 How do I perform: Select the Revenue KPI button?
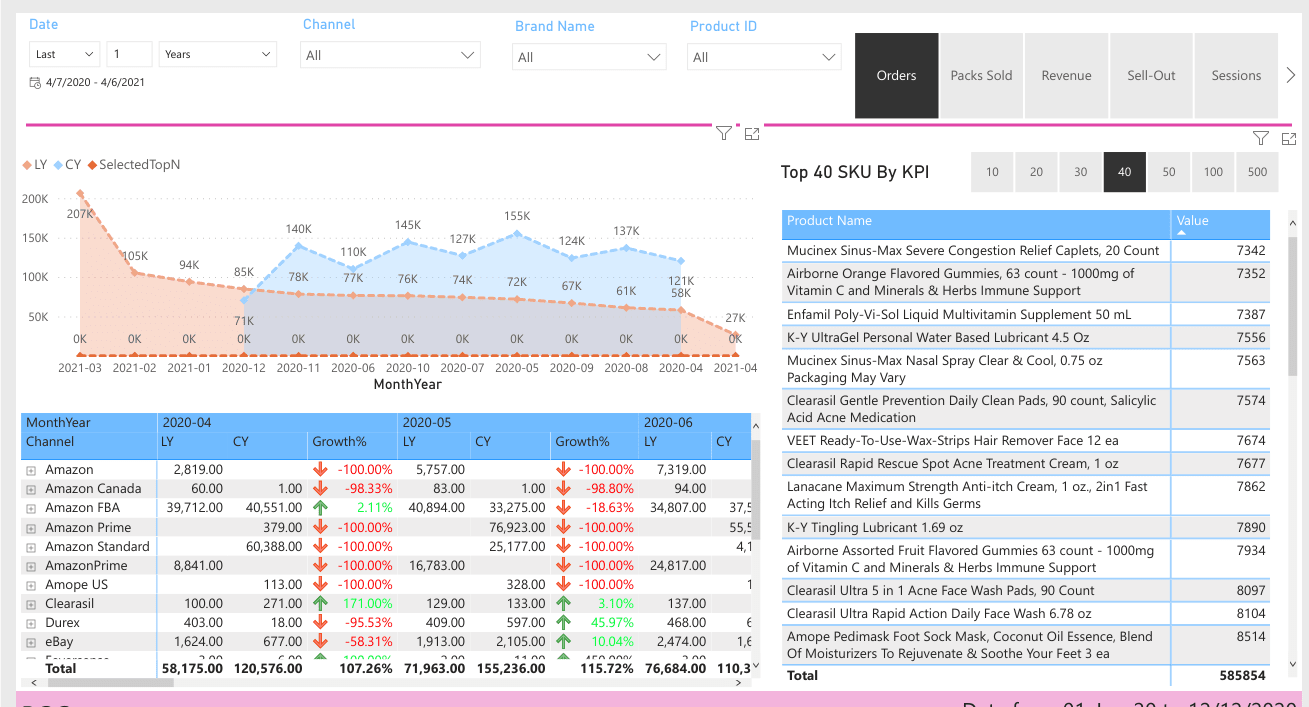pyautogui.click(x=1066, y=75)
